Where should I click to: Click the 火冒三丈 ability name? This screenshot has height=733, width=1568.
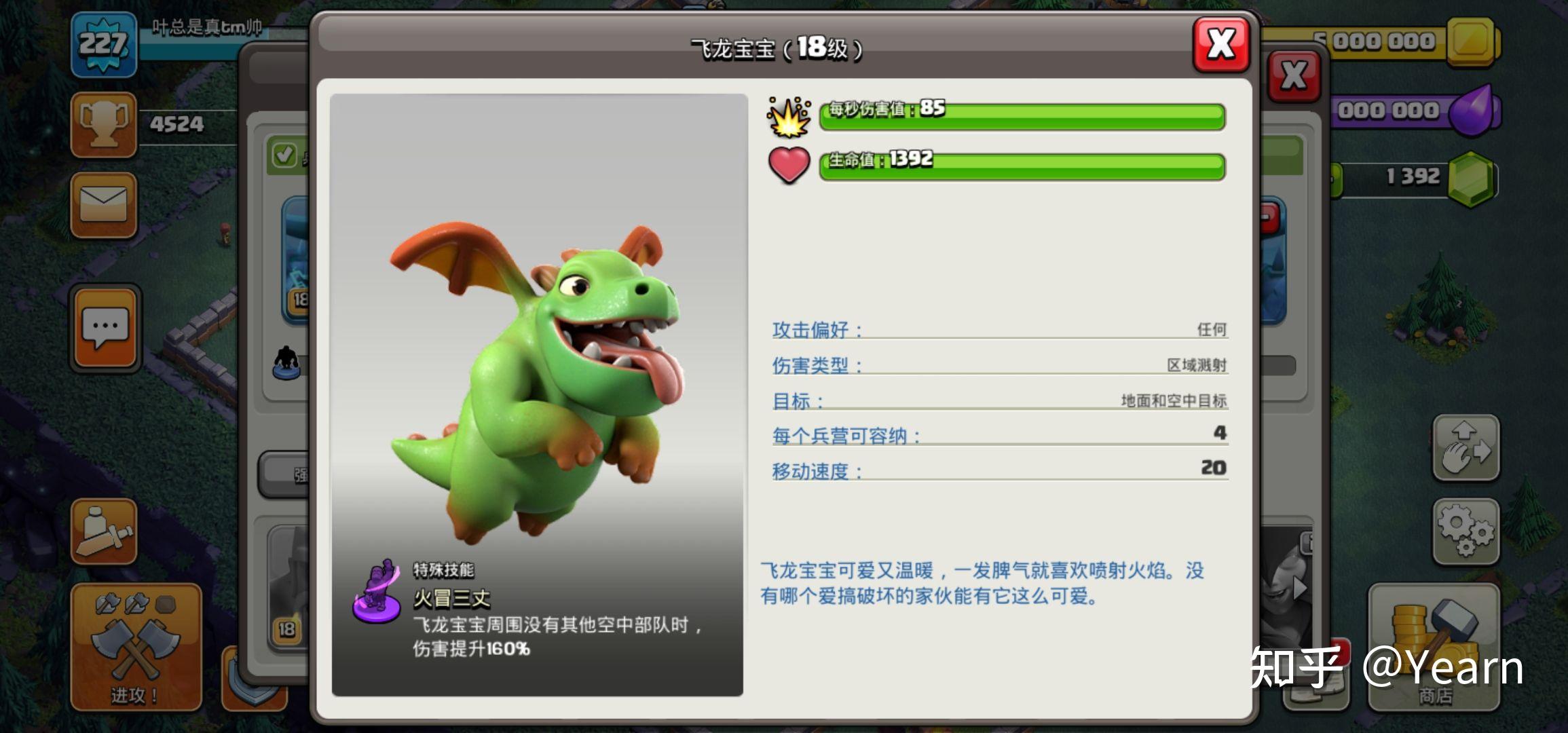tap(451, 599)
